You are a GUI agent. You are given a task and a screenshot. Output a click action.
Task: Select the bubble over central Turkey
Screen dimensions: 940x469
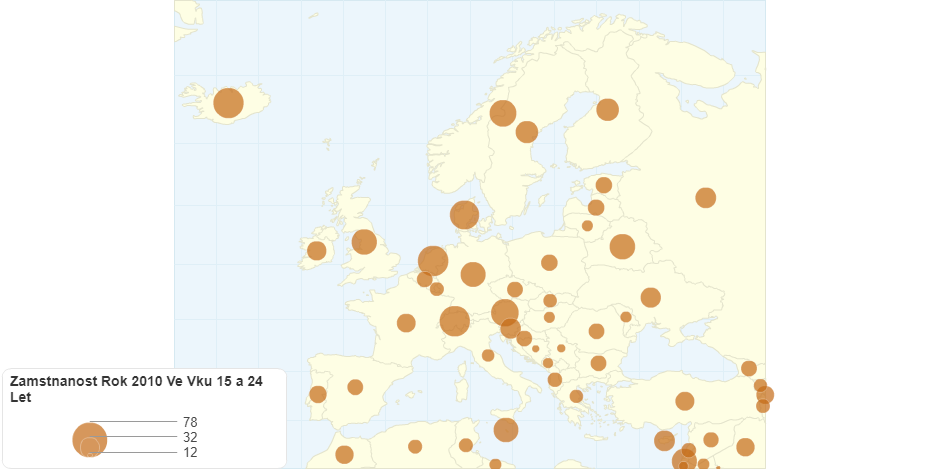click(684, 401)
